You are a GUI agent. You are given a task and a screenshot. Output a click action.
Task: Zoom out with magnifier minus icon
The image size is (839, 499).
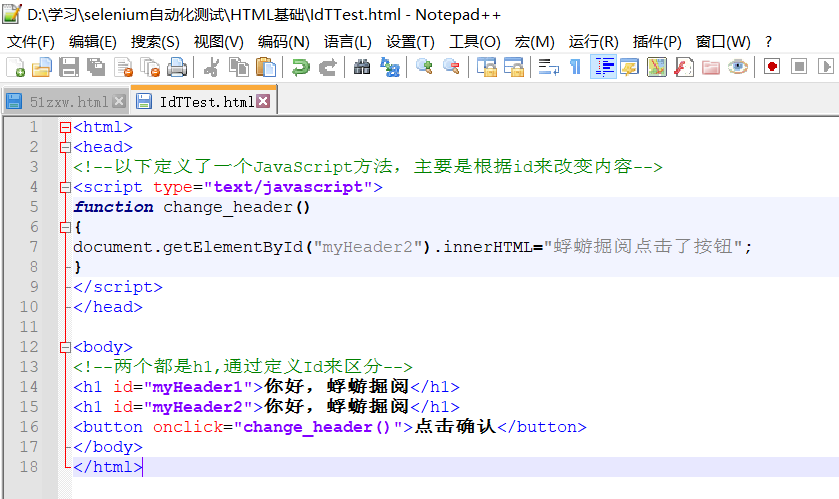coord(451,67)
